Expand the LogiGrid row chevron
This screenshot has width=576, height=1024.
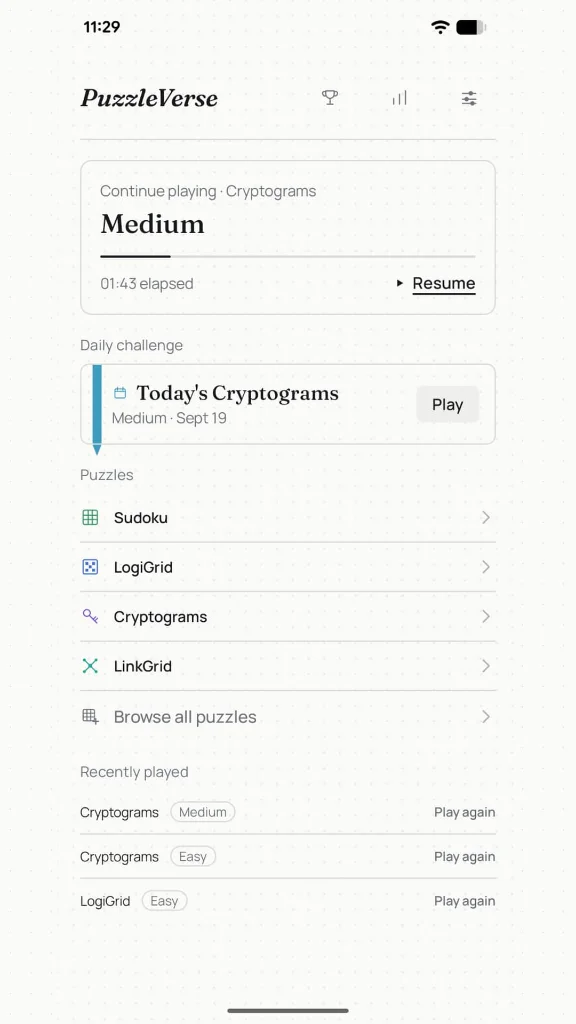click(486, 567)
